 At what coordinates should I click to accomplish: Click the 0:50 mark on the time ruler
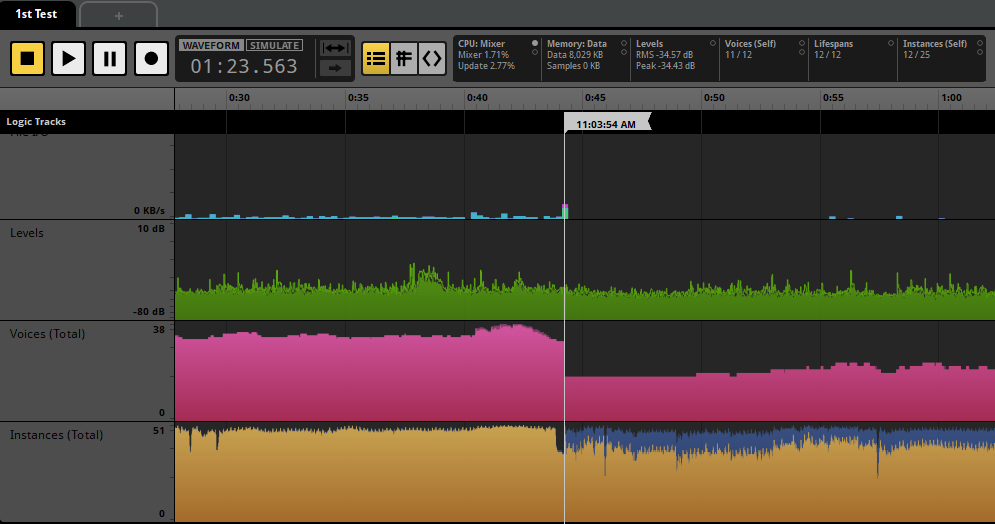pos(714,98)
